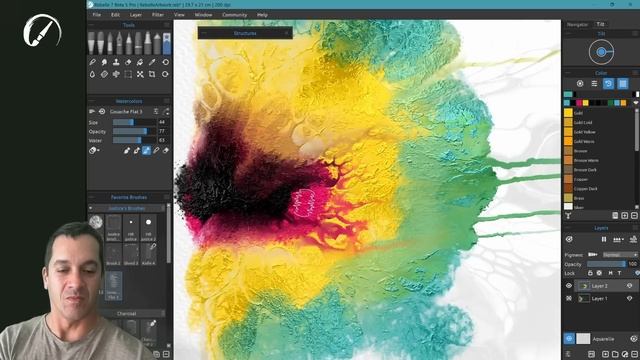Collapse the Justice's Brushes group
This screenshot has width=640, height=360.
click(90, 208)
